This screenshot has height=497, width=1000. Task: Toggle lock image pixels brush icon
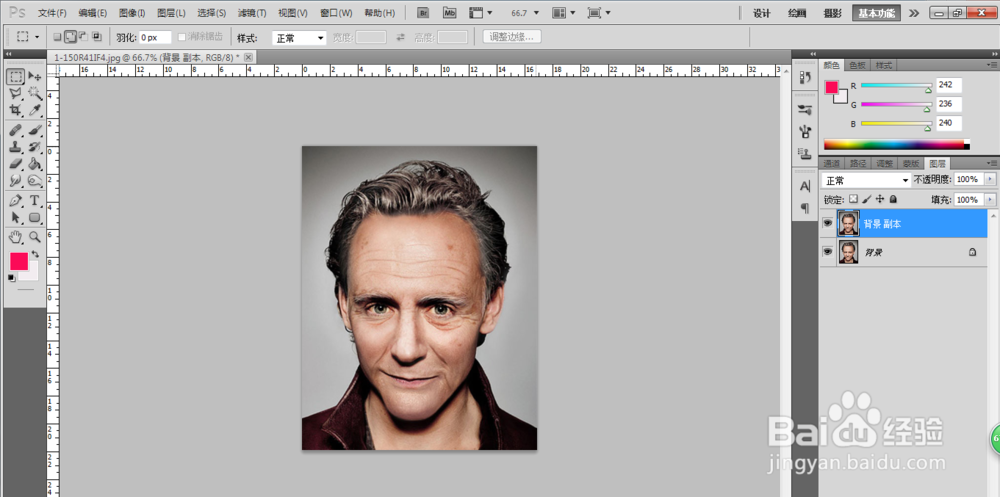pyautogui.click(x=867, y=199)
